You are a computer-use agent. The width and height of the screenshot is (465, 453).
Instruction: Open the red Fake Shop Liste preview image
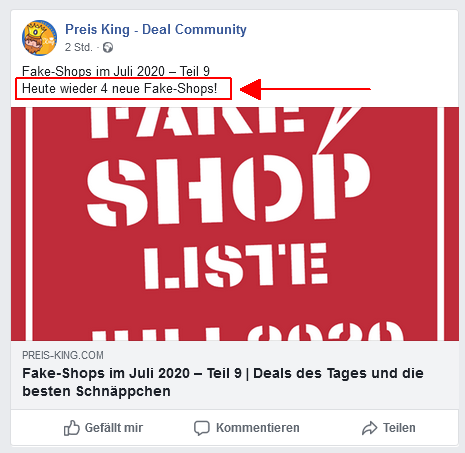tap(235, 224)
